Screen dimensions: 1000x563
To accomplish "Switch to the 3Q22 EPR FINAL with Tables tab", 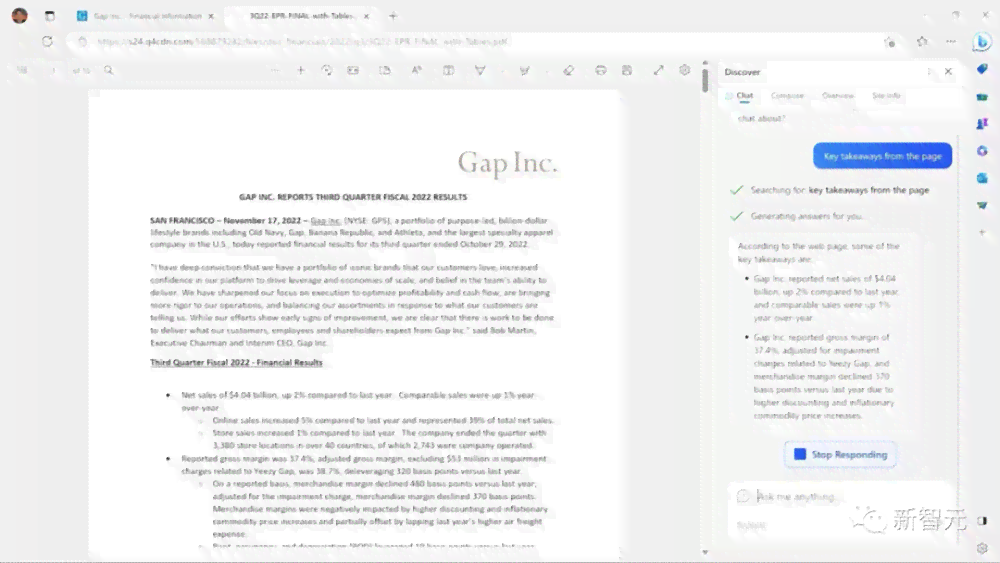I will 302,16.
